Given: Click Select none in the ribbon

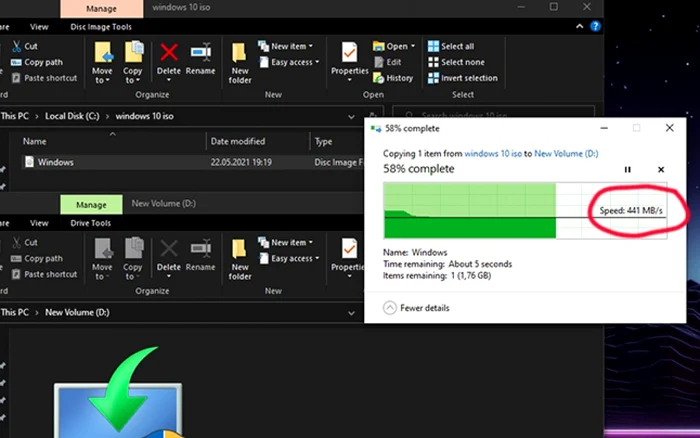Looking at the screenshot, I should coord(456,62).
